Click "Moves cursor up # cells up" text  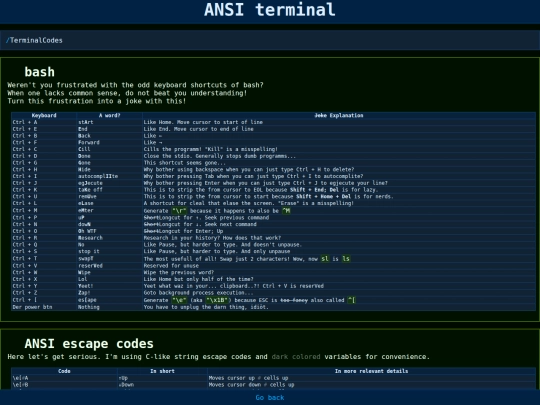(x=248, y=378)
